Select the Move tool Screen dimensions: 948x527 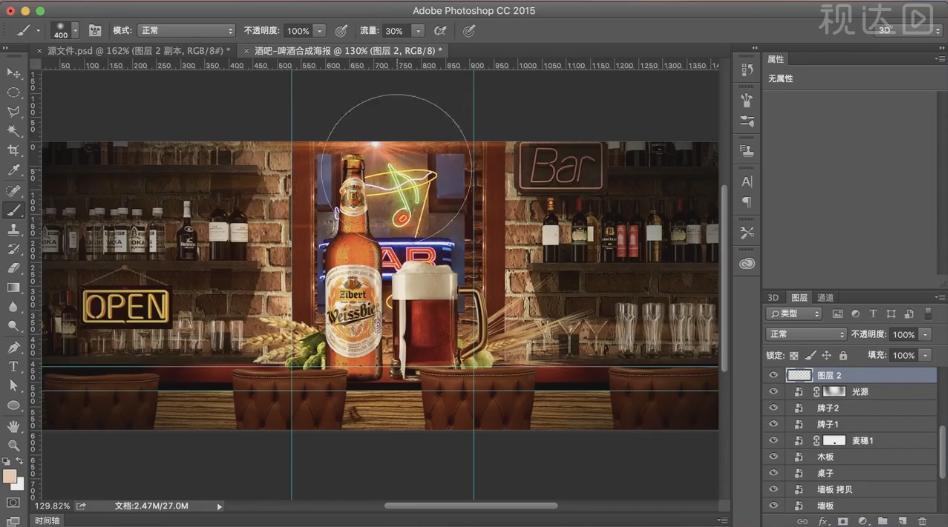point(13,74)
